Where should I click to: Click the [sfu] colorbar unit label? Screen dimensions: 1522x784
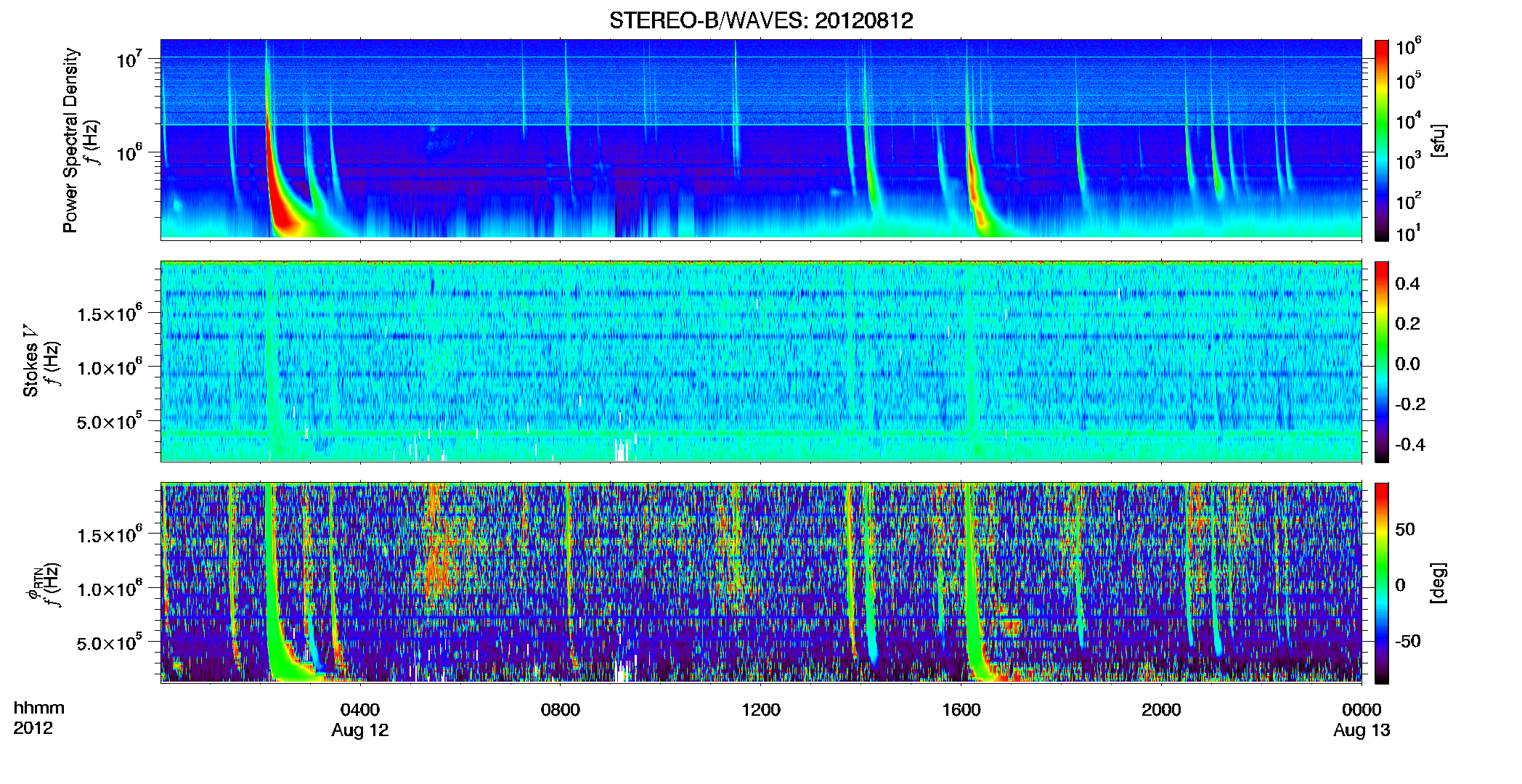click(1438, 140)
